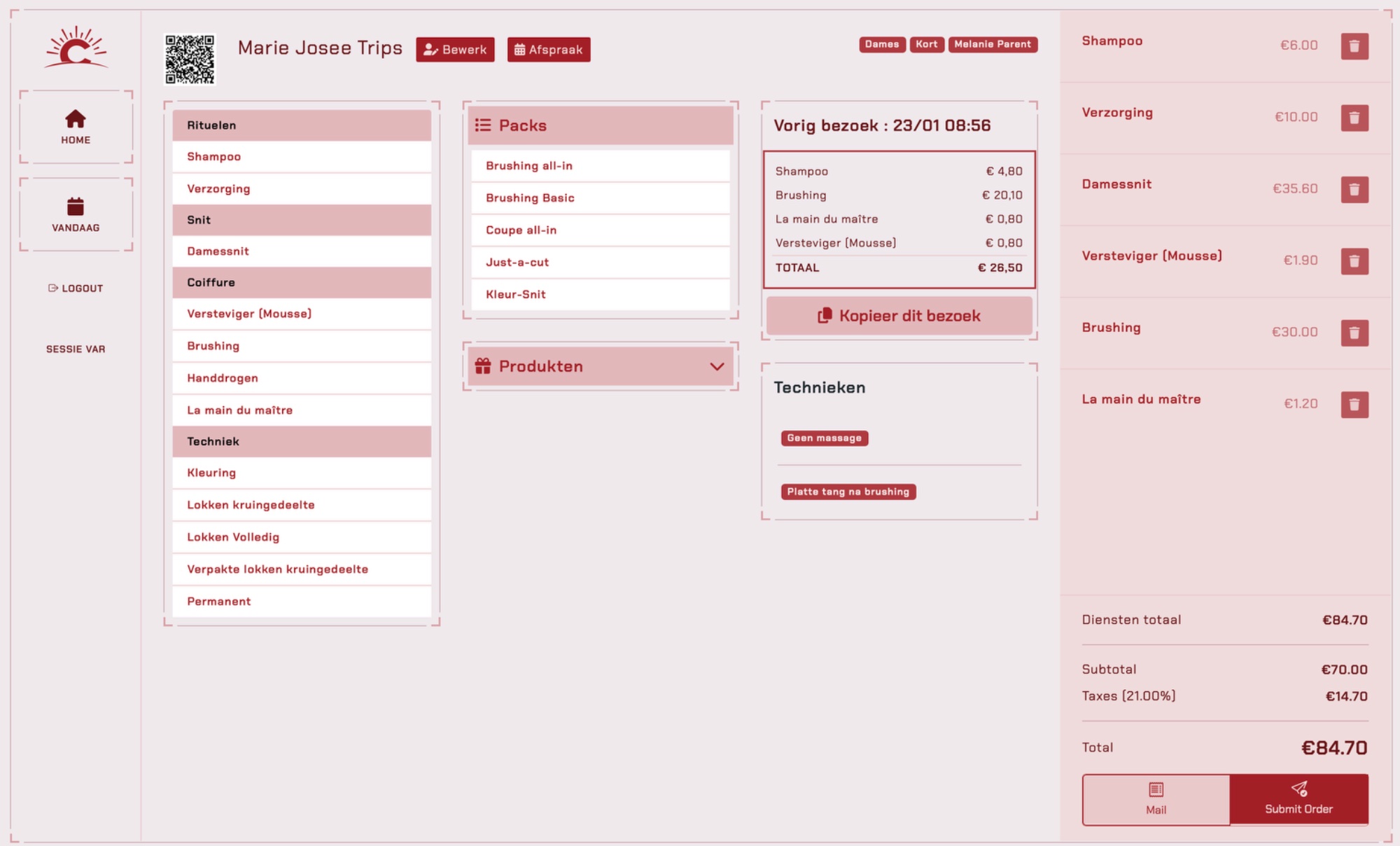Click the Produkten chevron arrow

(716, 366)
